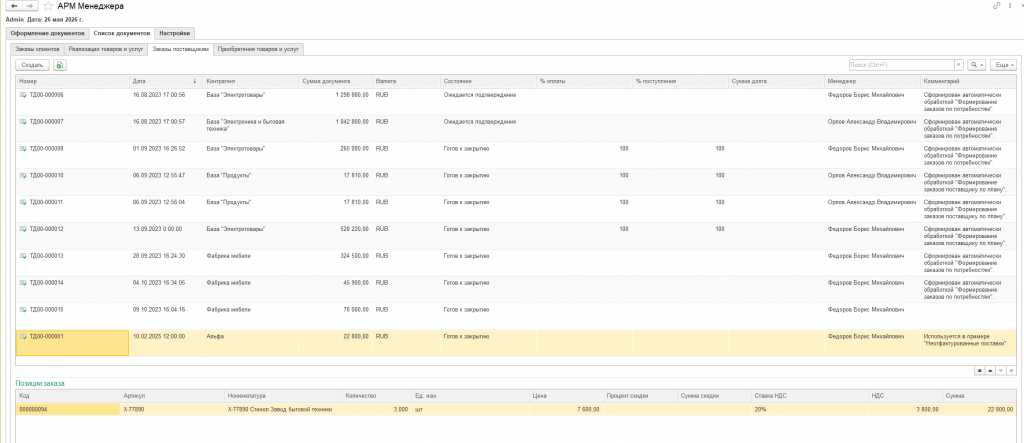This screenshot has width=1024, height=443.
Task: Select the date cell 04.10.2023 16:34:05
Action: 166,289
